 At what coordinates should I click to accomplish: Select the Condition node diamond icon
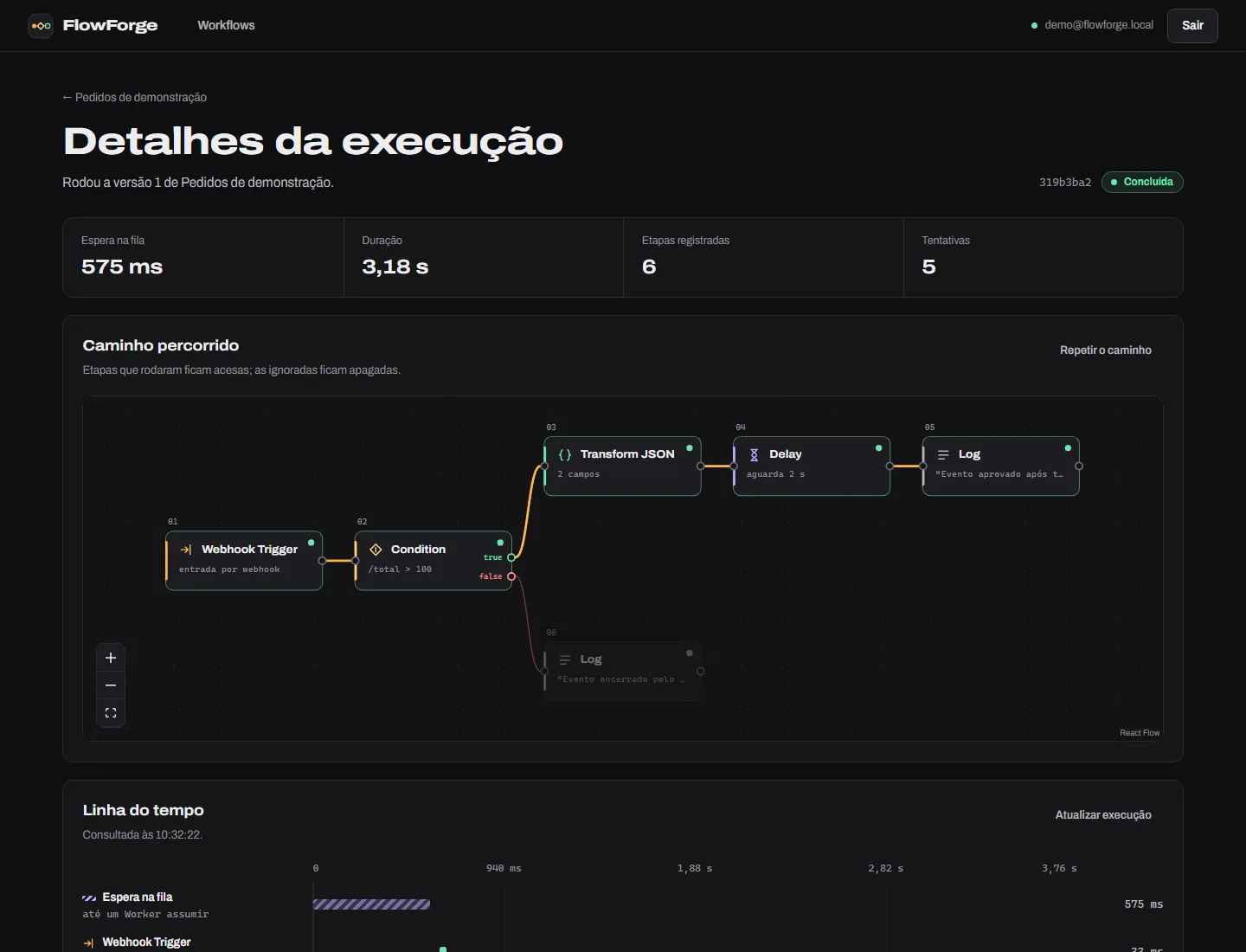click(x=376, y=550)
